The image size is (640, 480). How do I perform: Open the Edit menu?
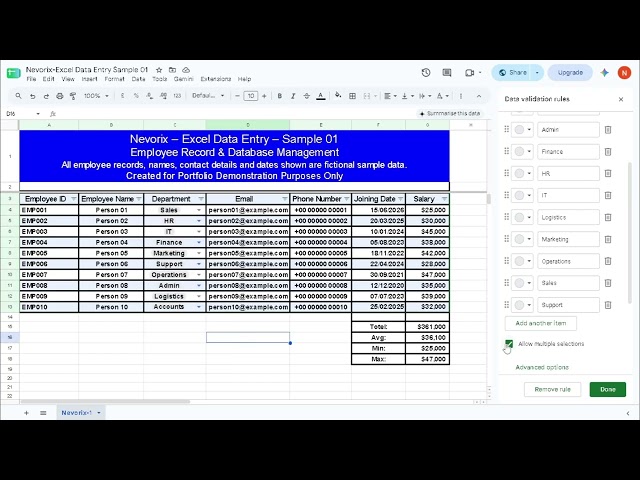(49, 79)
